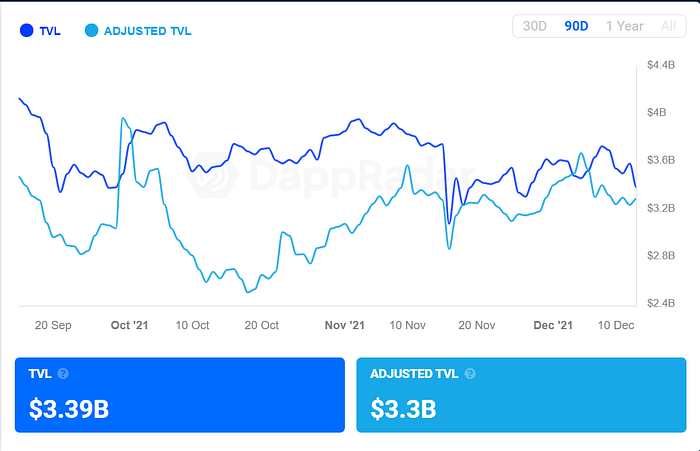700x451 pixels.
Task: Show the 1 Year time range
Action: click(x=625, y=26)
